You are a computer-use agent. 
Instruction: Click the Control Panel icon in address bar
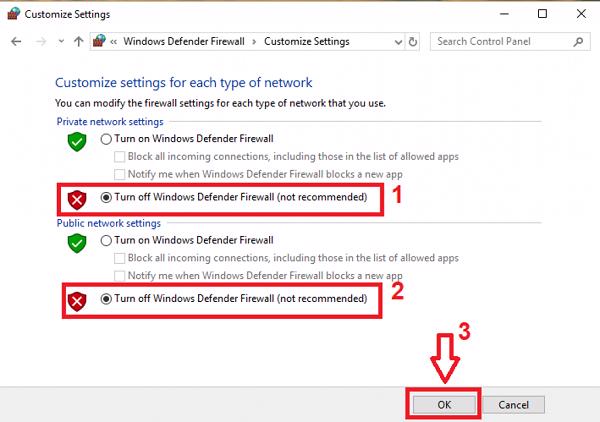100,42
